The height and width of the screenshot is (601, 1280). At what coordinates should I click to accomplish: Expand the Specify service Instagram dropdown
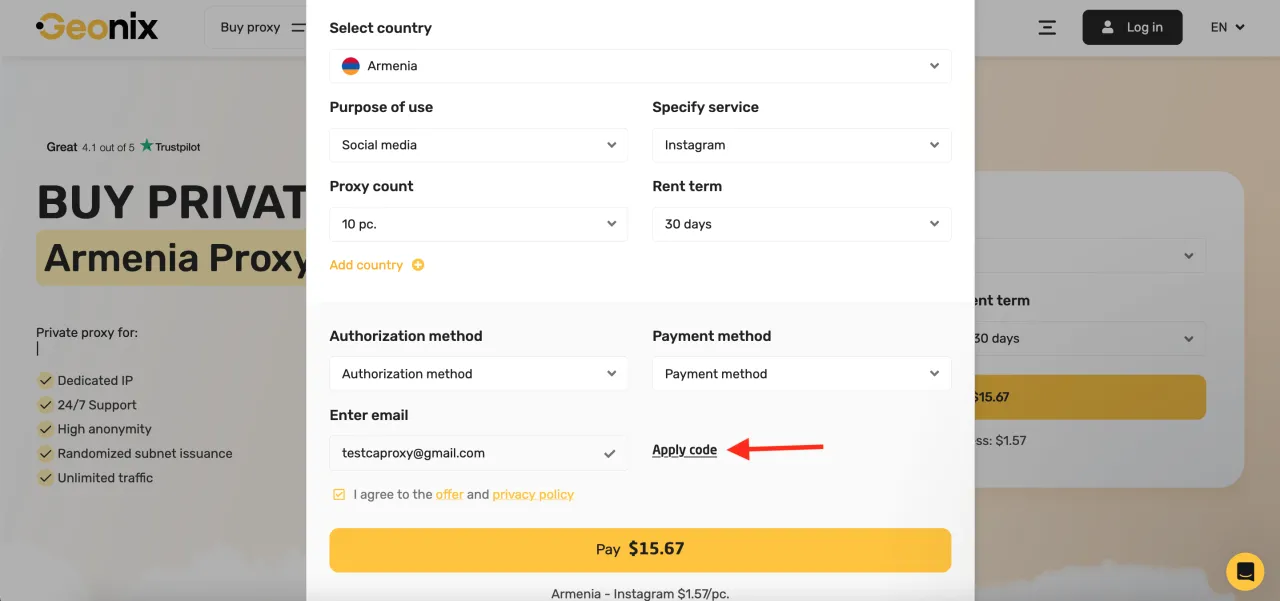[x=801, y=145]
